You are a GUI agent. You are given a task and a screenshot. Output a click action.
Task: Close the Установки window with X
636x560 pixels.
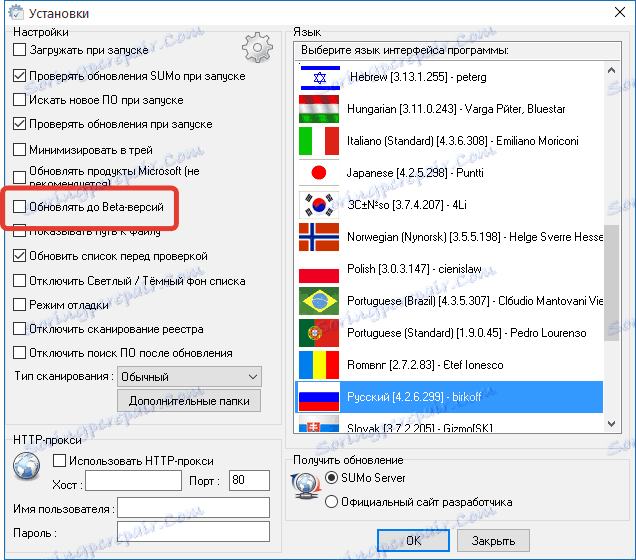click(x=620, y=12)
